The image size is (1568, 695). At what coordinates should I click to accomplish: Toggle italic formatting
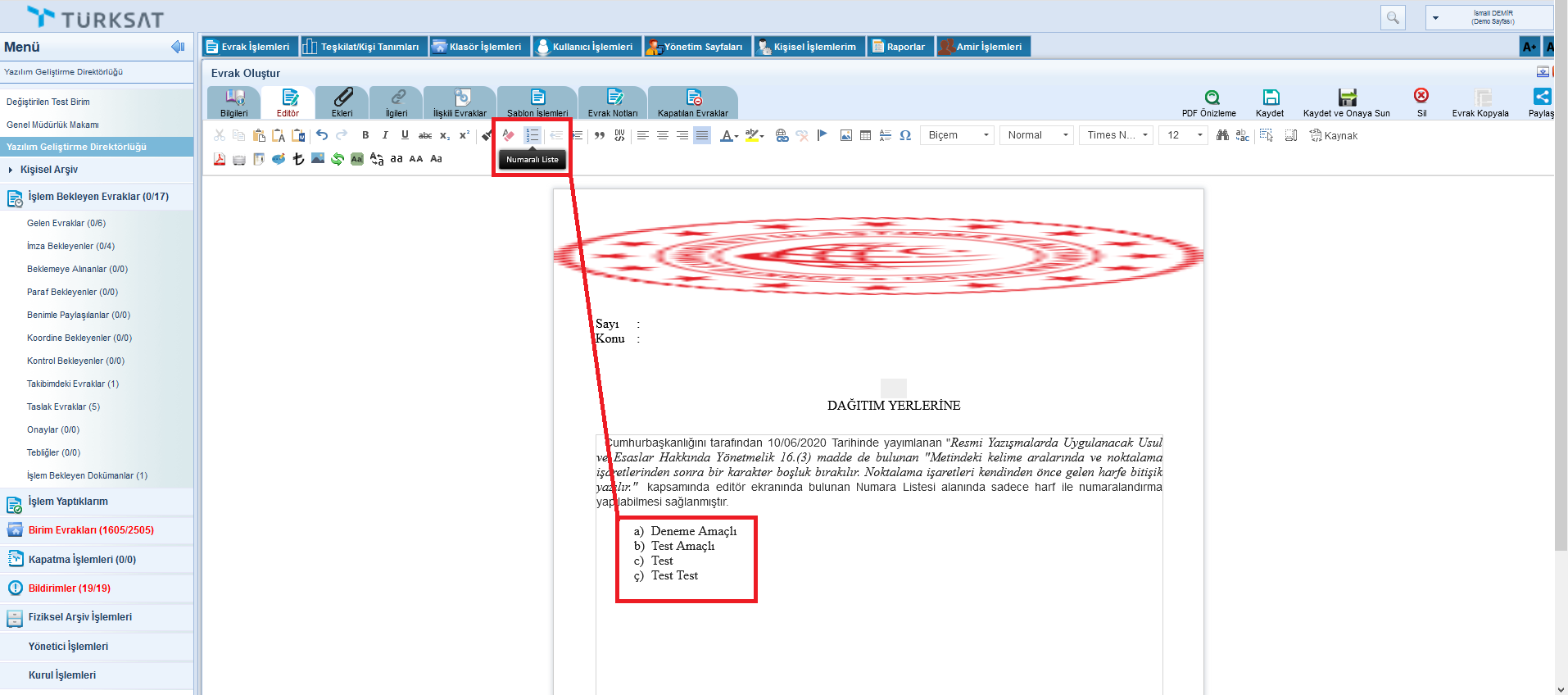[385, 135]
